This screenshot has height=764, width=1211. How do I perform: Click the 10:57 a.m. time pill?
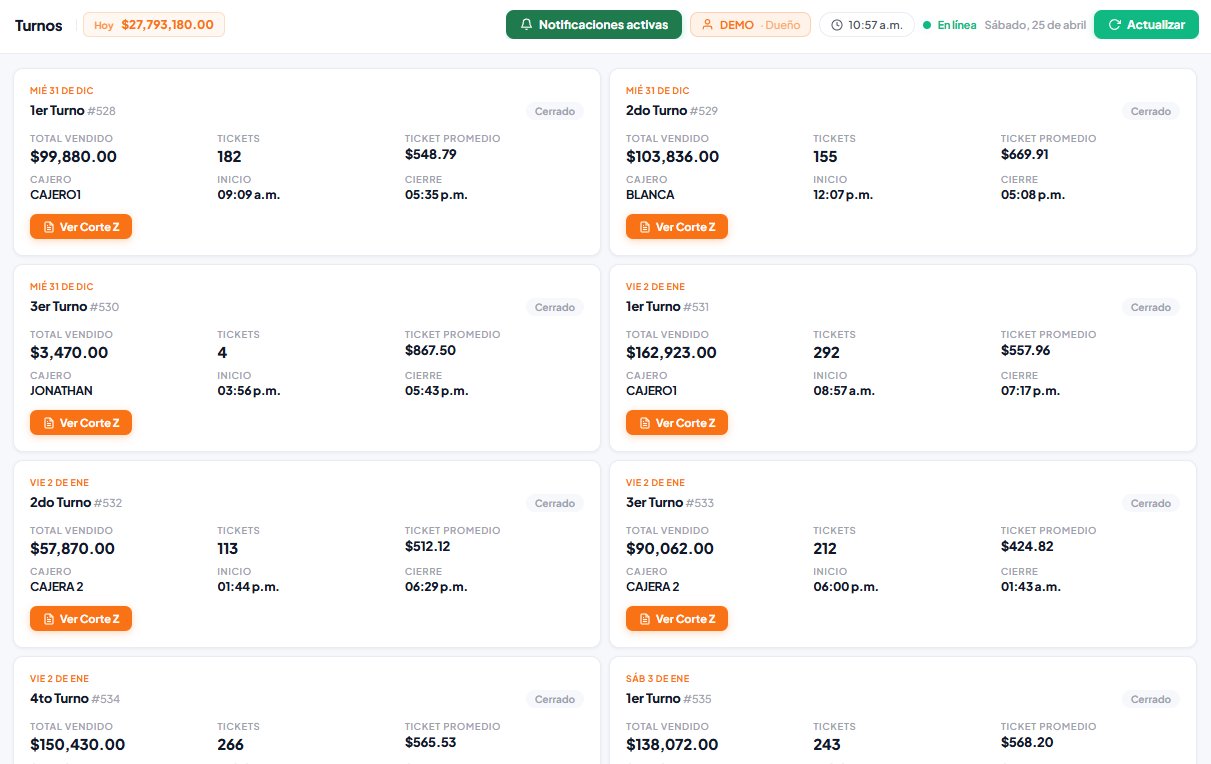coord(866,25)
